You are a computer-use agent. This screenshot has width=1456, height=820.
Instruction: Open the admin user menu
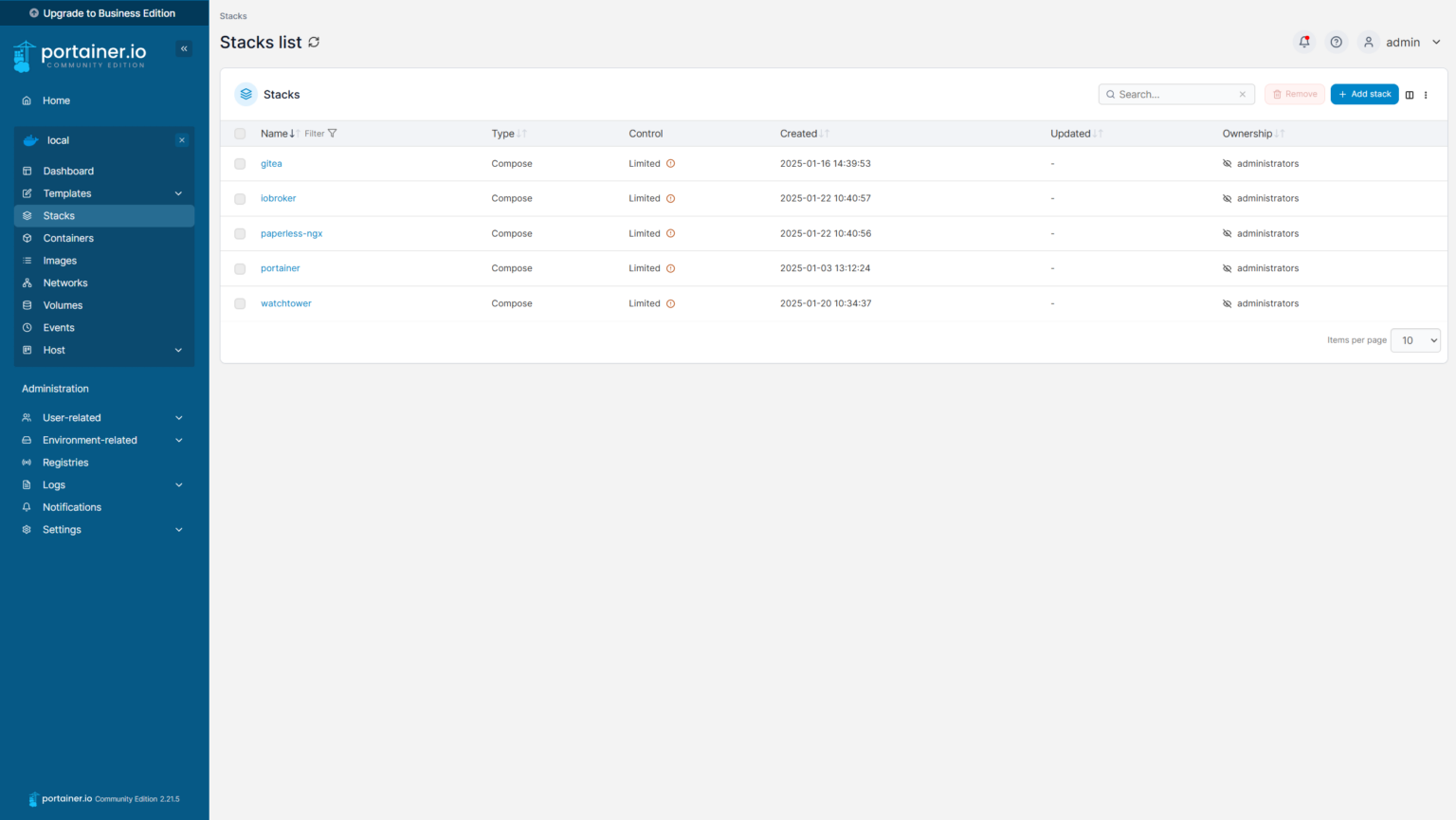click(1402, 42)
